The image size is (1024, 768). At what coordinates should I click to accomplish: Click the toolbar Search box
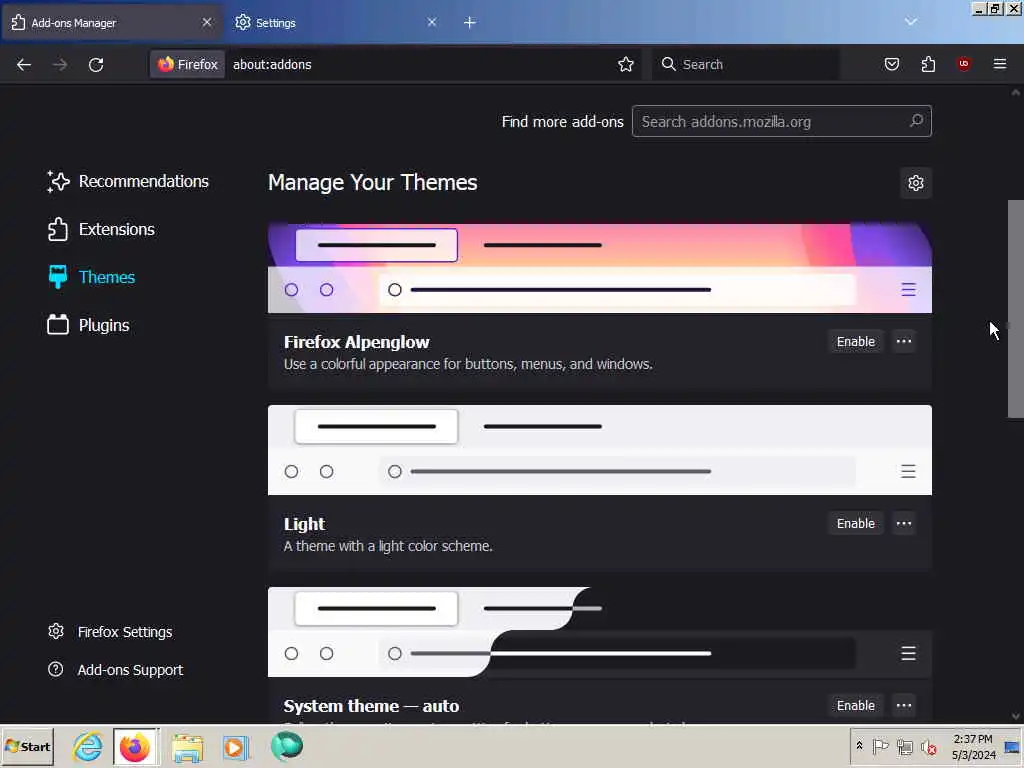(x=746, y=64)
